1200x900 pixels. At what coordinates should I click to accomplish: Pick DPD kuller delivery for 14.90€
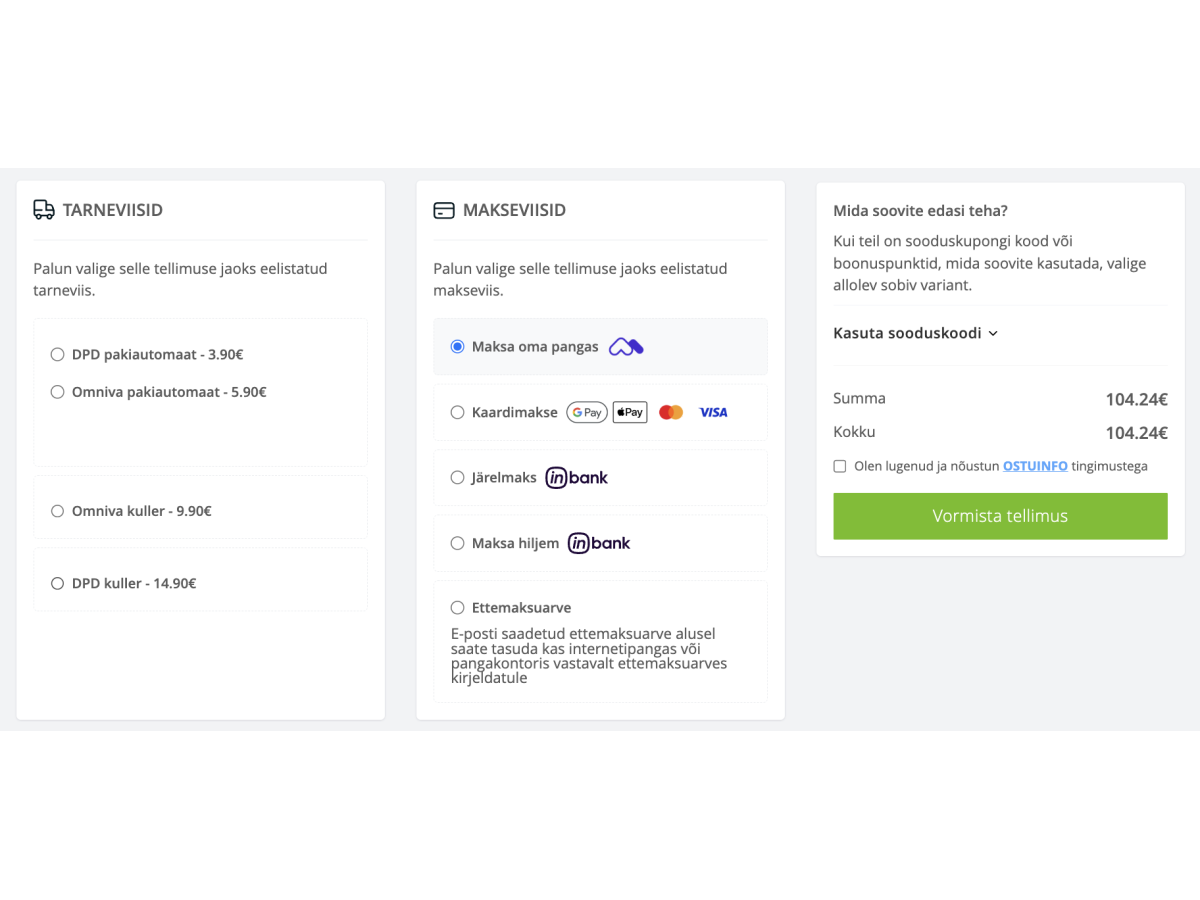(58, 583)
